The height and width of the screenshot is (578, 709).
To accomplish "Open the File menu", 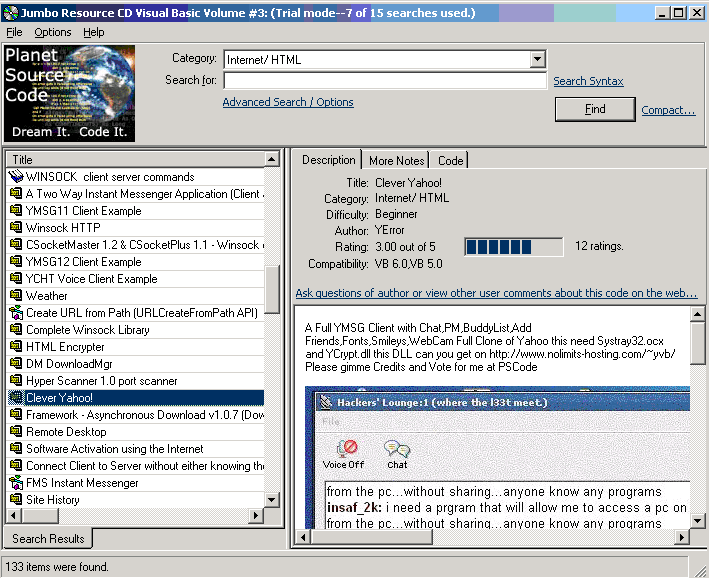I will 14,32.
